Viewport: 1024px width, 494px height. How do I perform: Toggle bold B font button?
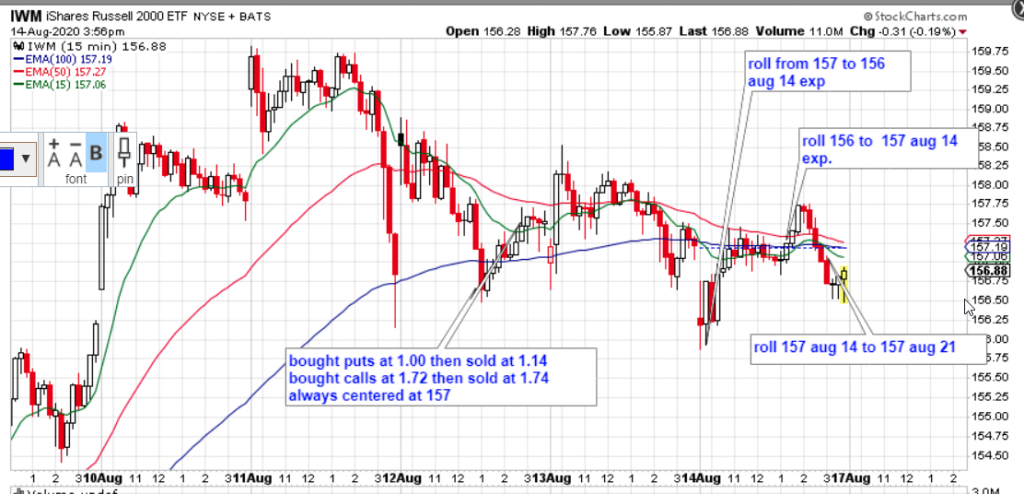[x=96, y=153]
